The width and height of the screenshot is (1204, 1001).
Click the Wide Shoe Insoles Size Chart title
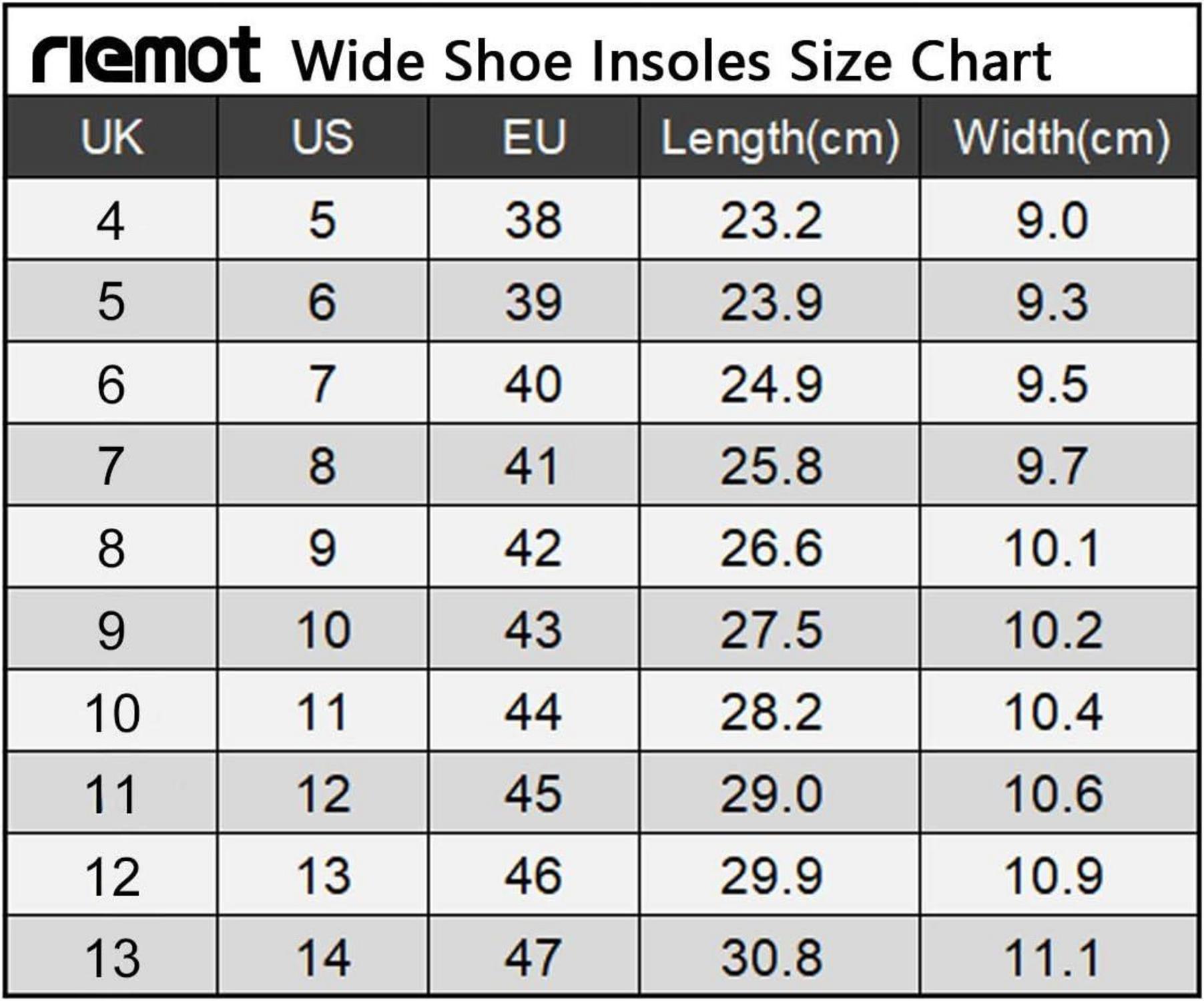[671, 61]
